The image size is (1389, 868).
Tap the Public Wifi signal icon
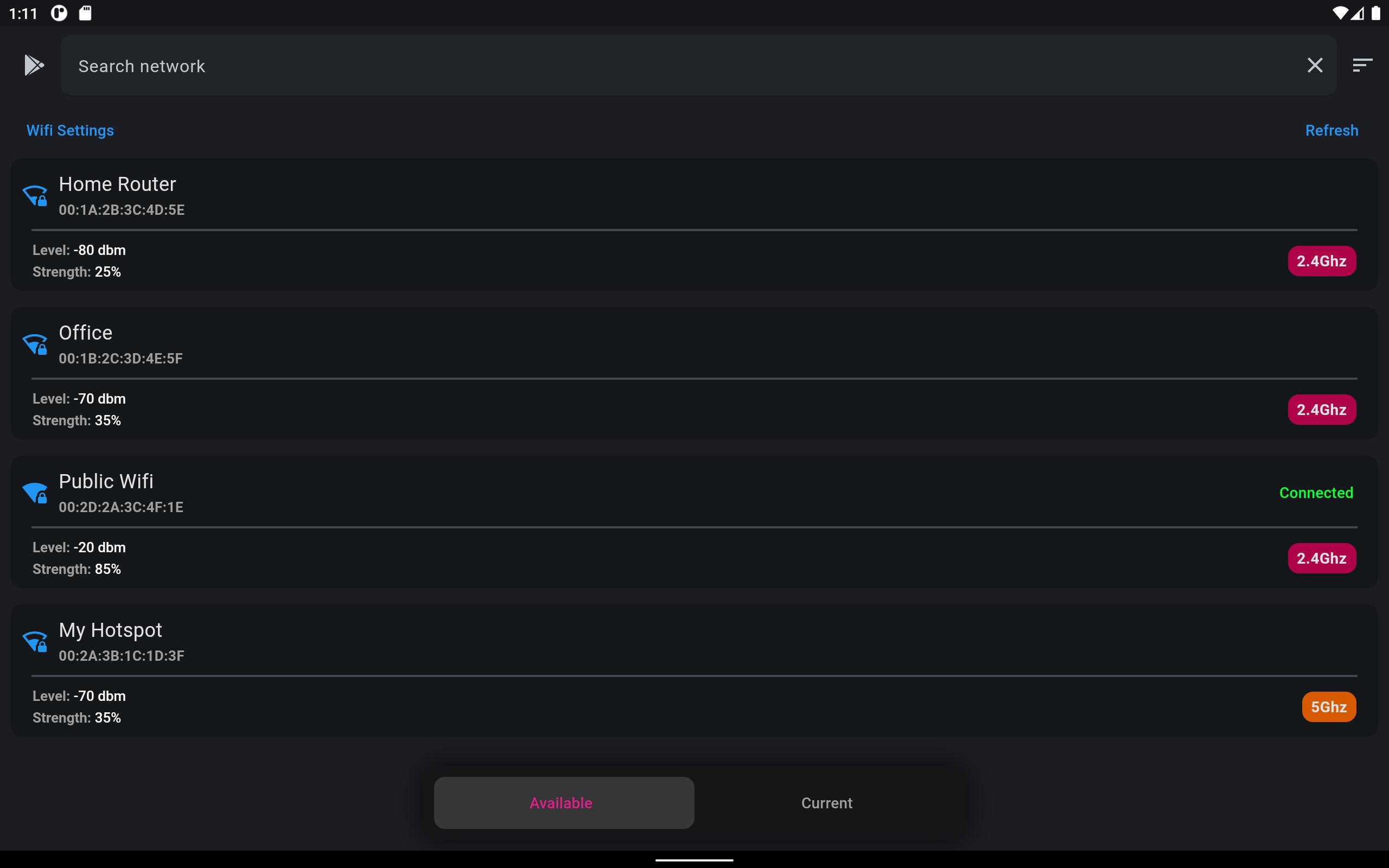(x=35, y=493)
